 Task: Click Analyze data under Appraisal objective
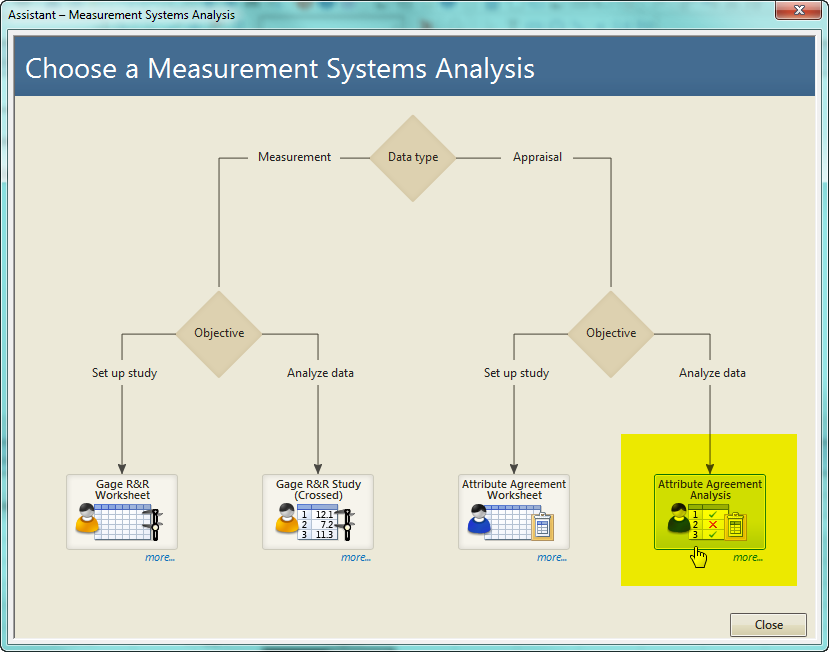coord(712,373)
